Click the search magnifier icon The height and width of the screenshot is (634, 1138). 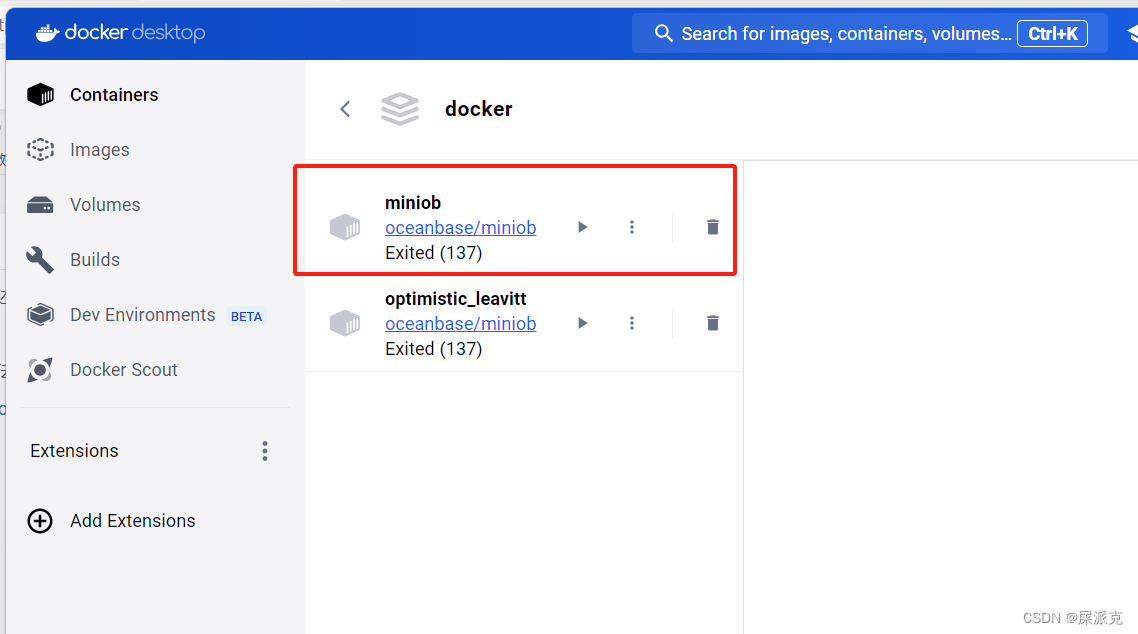(663, 33)
